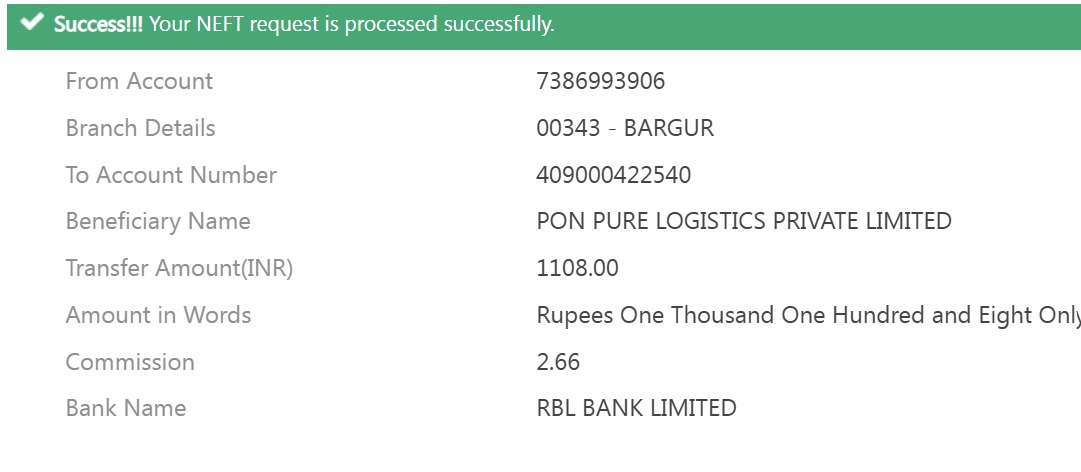Image resolution: width=1081 pixels, height=472 pixels.
Task: Select the transfer amount 1108.00
Action: tap(577, 269)
